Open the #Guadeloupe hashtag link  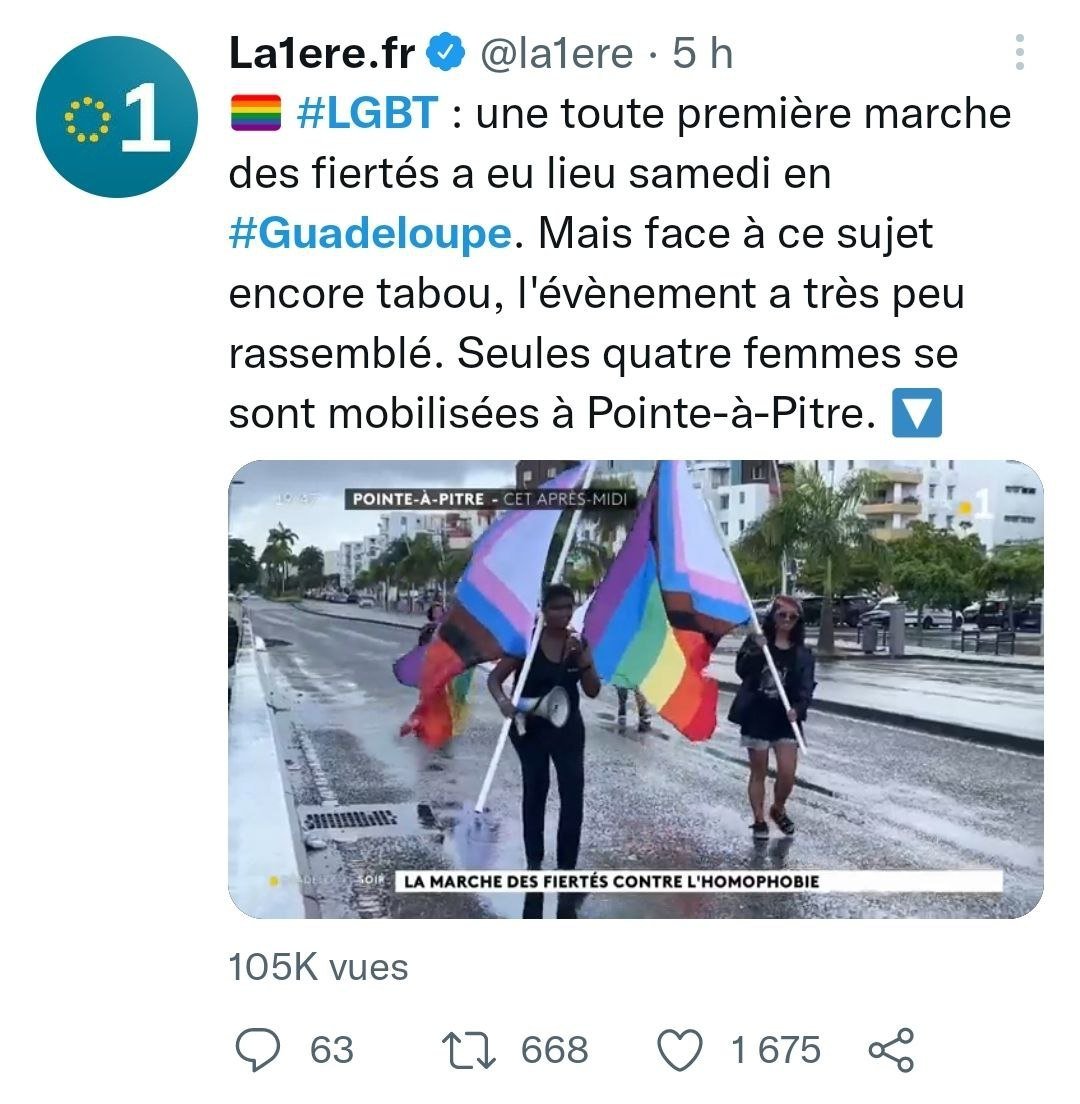click(x=370, y=233)
